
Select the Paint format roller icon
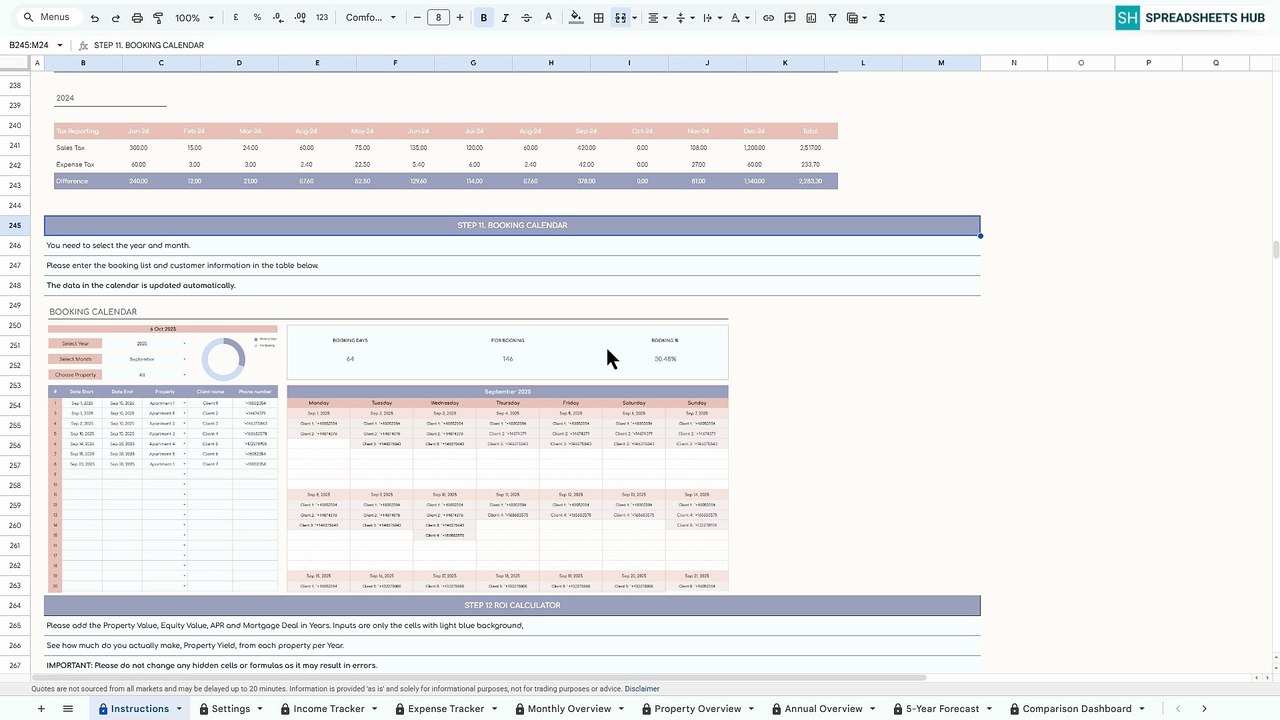coord(158,18)
